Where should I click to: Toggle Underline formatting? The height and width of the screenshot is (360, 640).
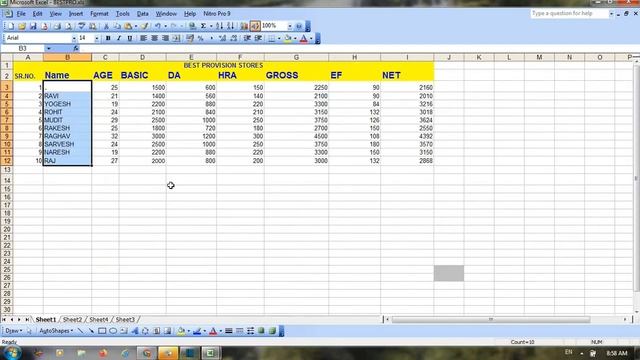click(x=130, y=38)
